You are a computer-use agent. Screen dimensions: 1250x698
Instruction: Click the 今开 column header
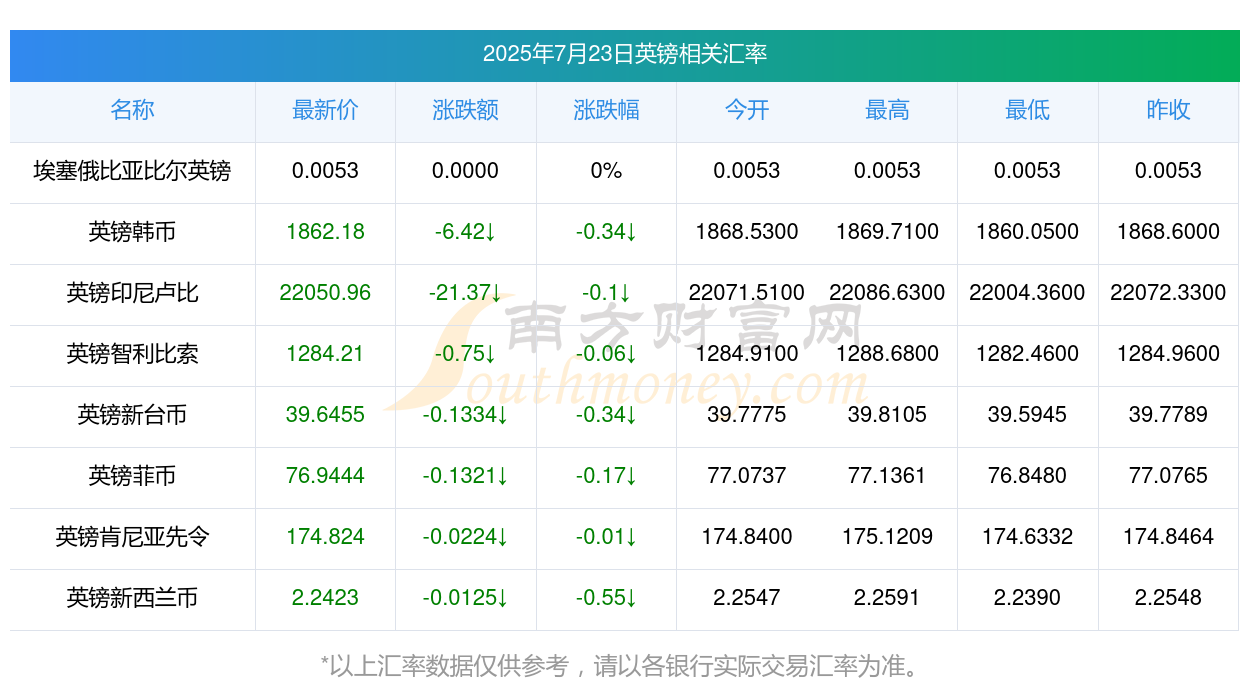tap(746, 110)
